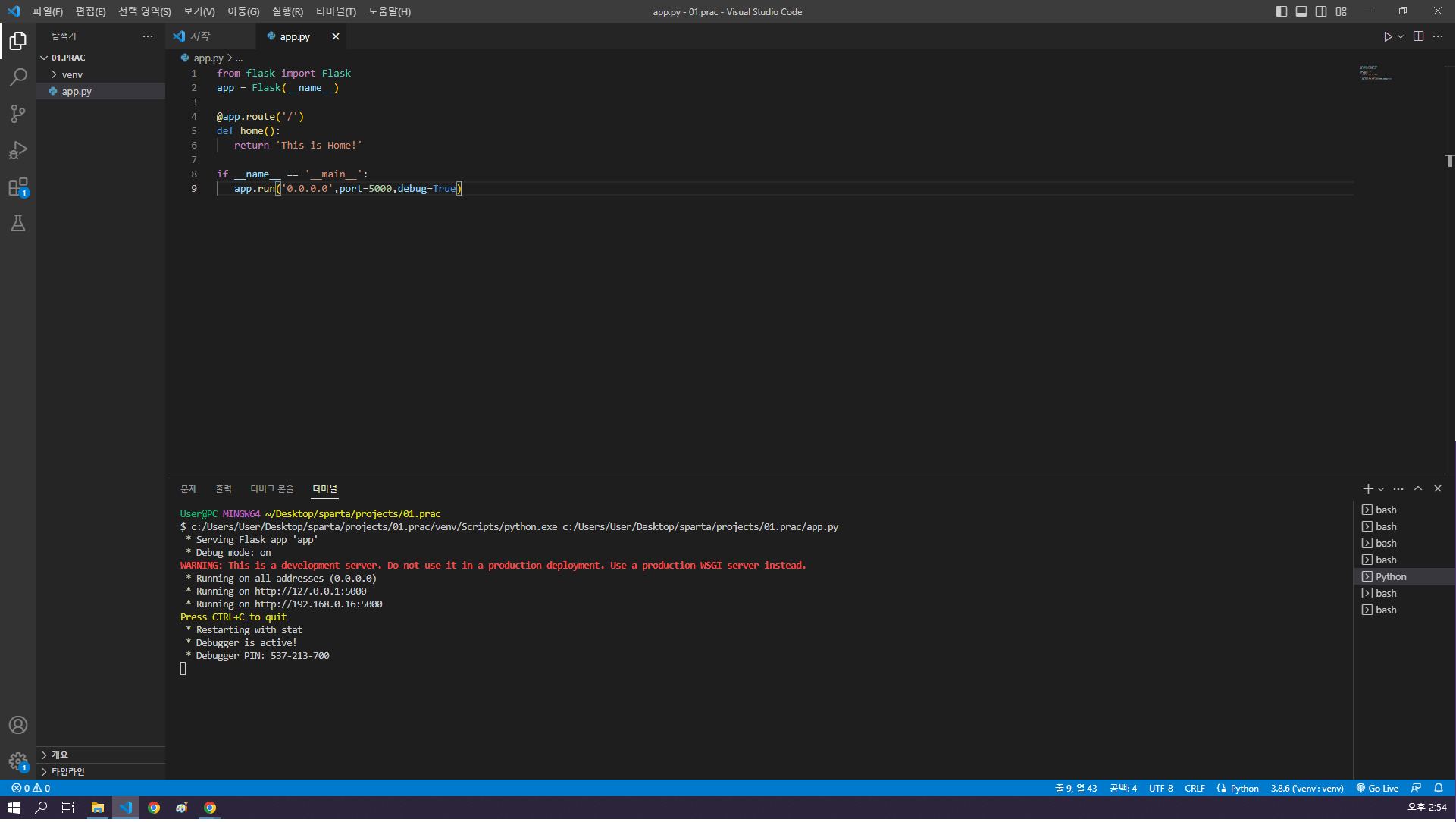Open File Explorer from the taskbar
Screen dimensions: 1456x822
(x=98, y=808)
